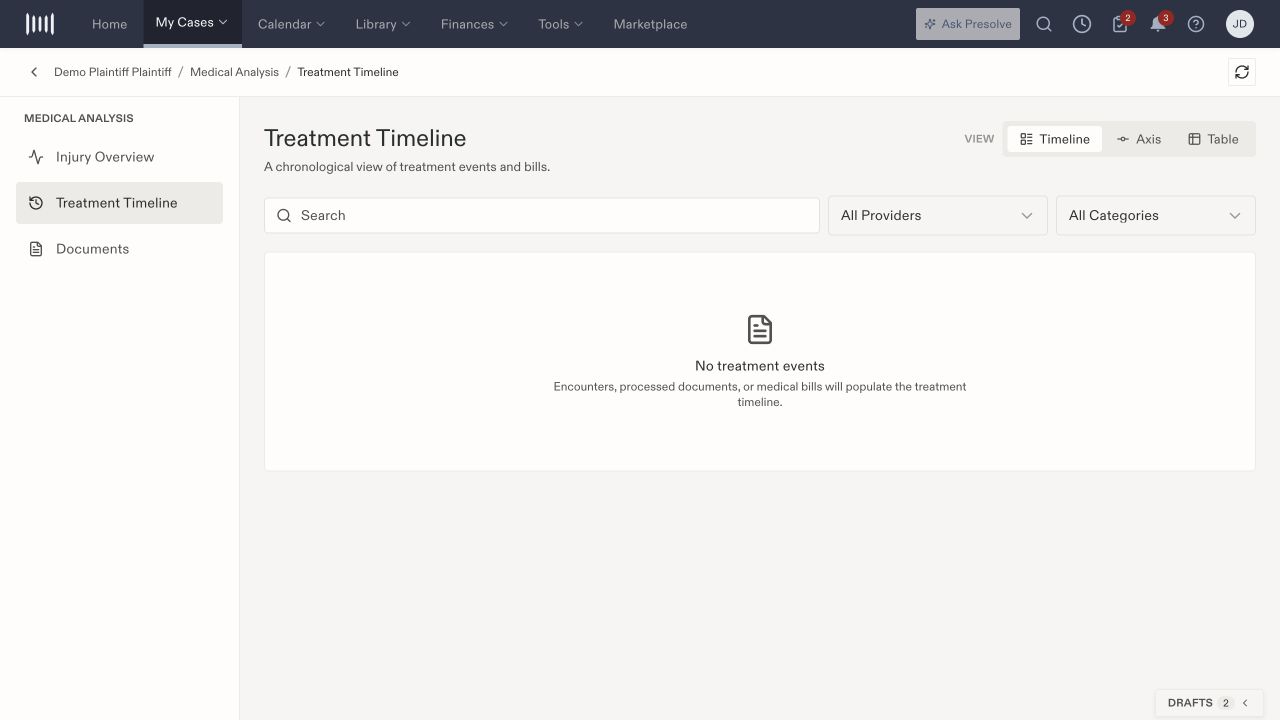Click the empty-state document icon
This screenshot has width=1280, height=720.
coord(760,329)
